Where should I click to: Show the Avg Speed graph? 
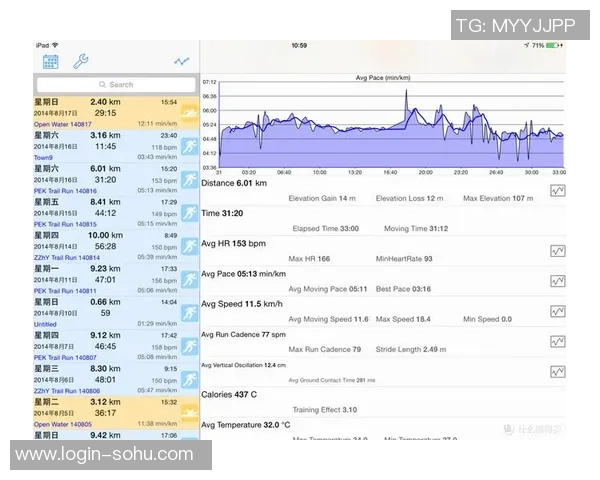[x=557, y=310]
